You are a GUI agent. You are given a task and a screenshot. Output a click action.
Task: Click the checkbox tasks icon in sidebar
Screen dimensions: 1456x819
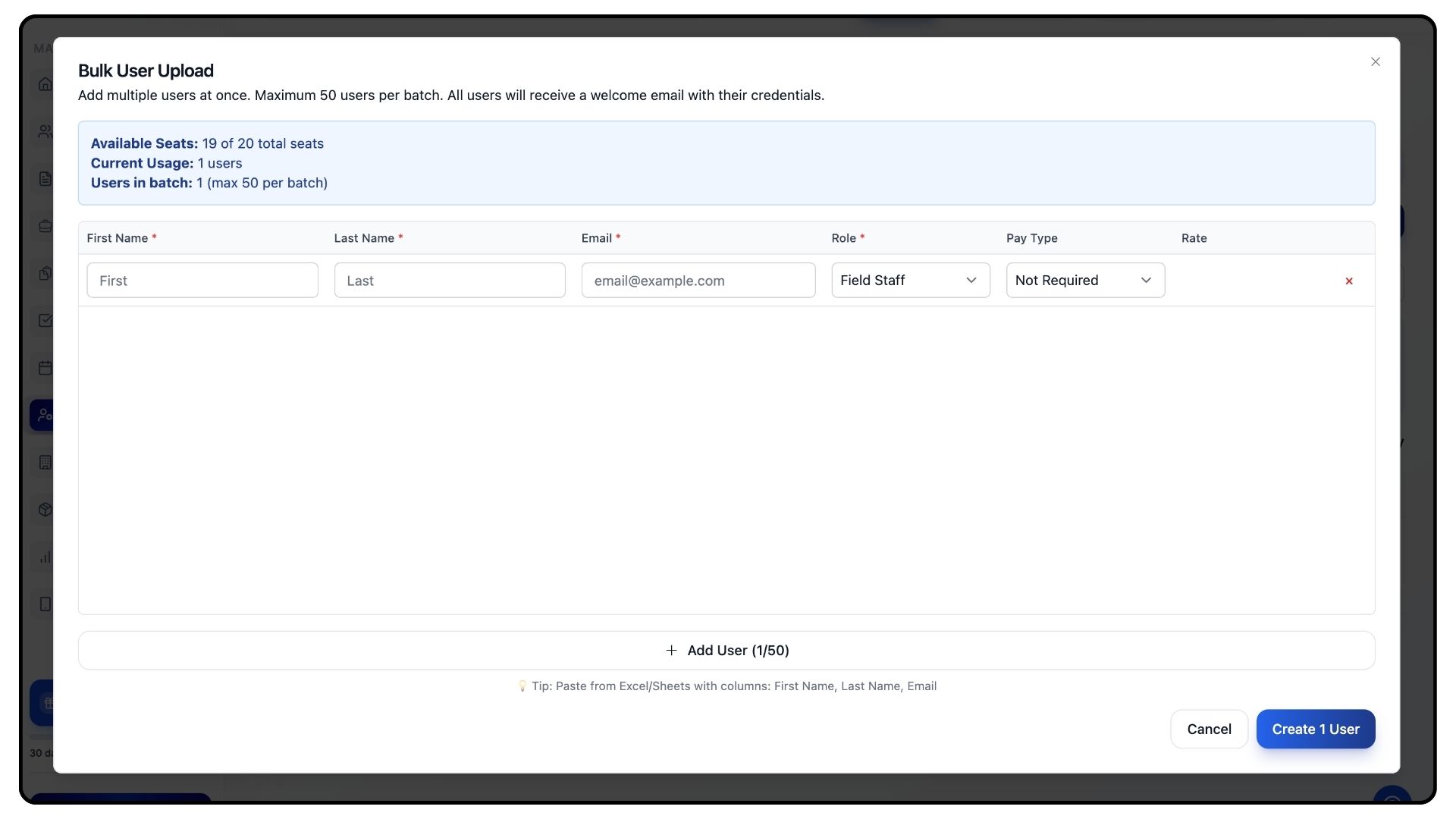[45, 320]
